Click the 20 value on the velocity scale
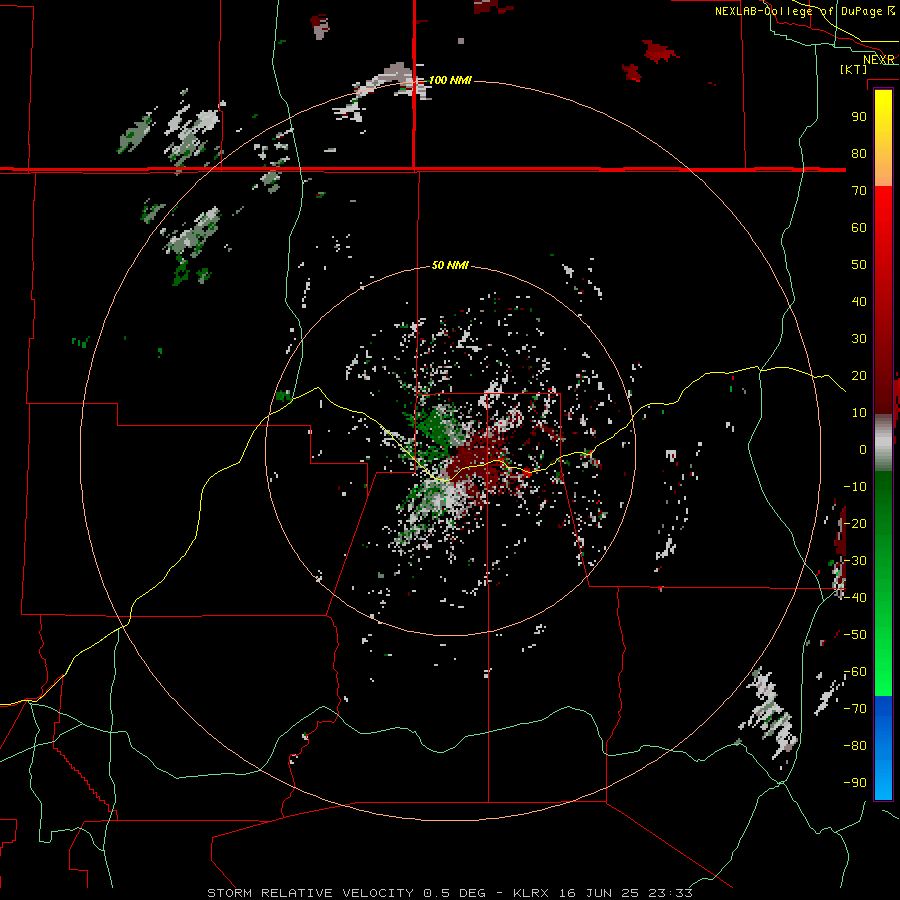 point(859,375)
